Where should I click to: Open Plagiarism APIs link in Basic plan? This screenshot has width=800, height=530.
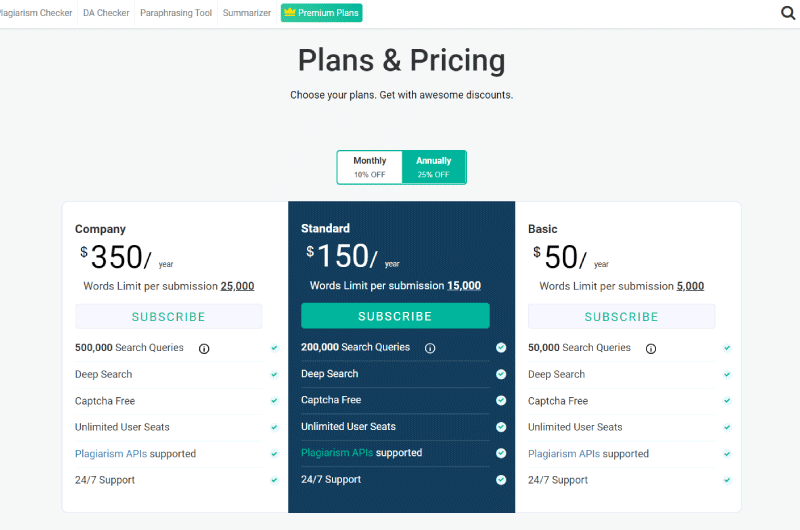564,453
